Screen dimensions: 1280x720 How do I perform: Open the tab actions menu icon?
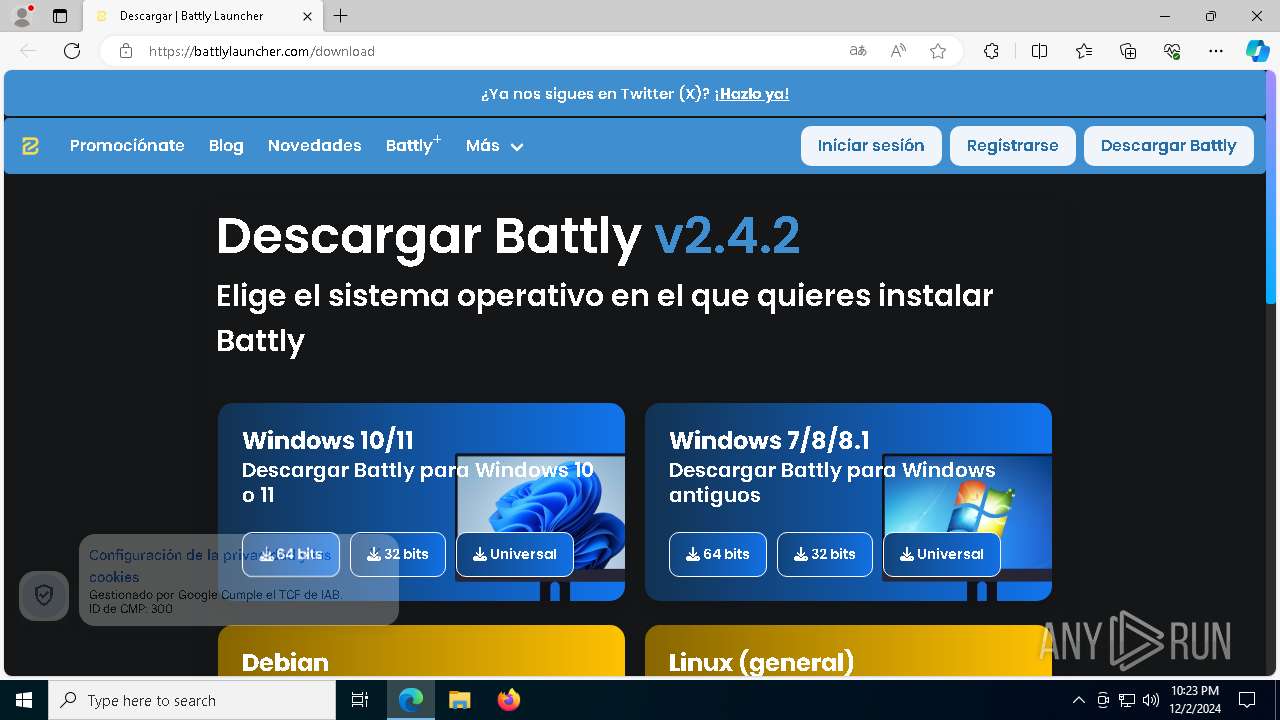[x=60, y=16]
